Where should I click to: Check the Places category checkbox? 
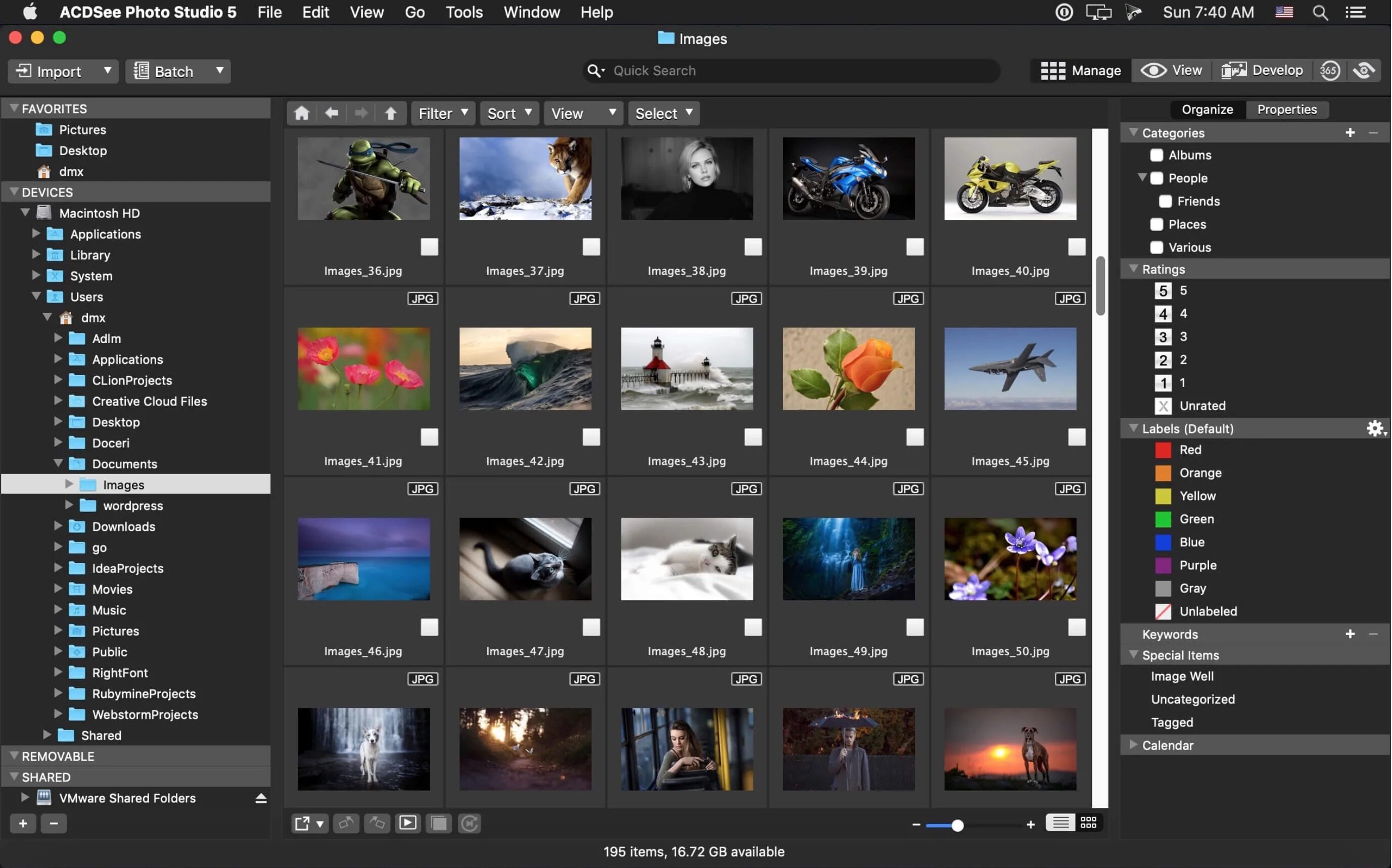pos(1156,224)
